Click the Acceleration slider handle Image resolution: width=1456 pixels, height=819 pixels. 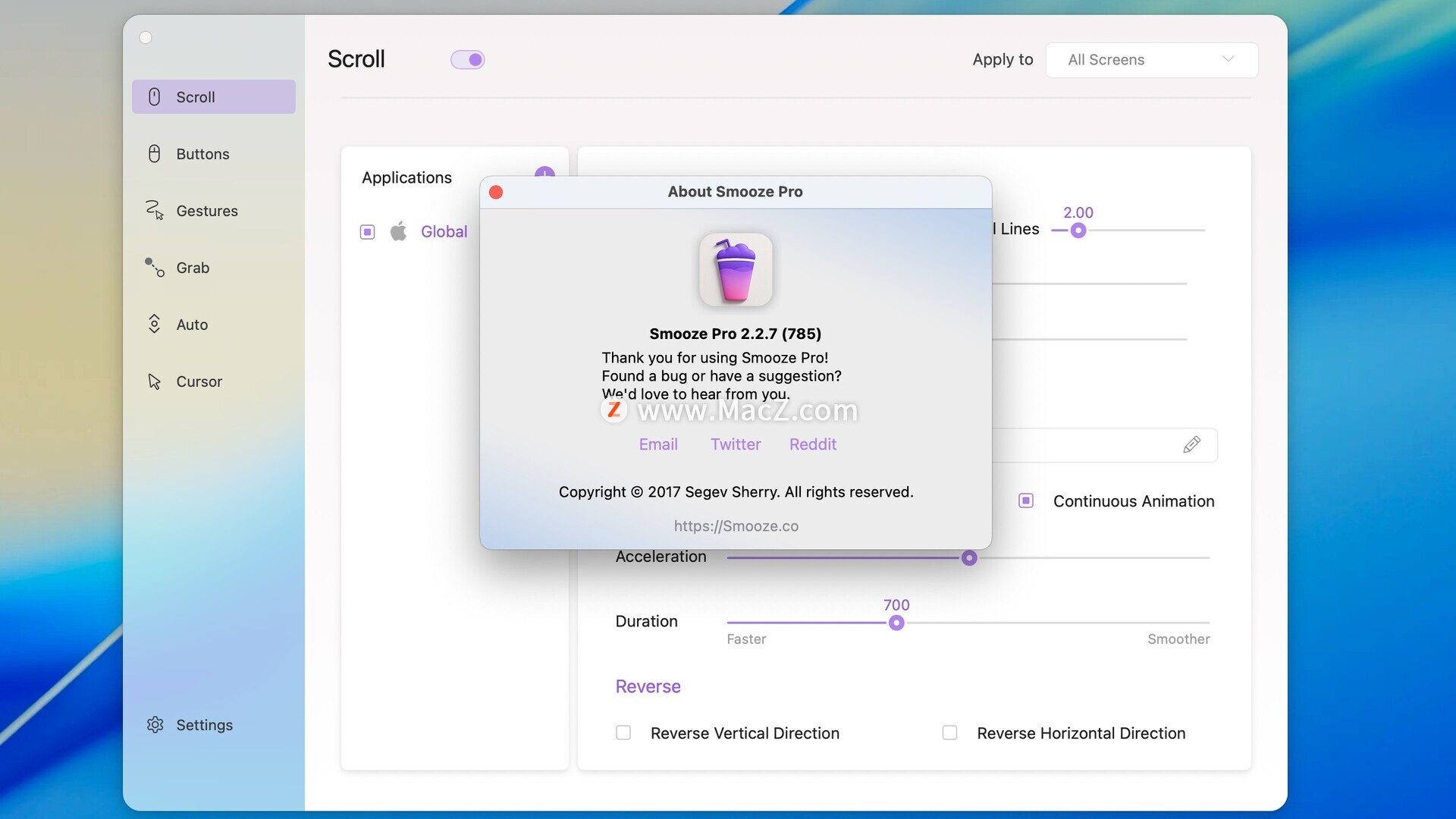(x=968, y=558)
